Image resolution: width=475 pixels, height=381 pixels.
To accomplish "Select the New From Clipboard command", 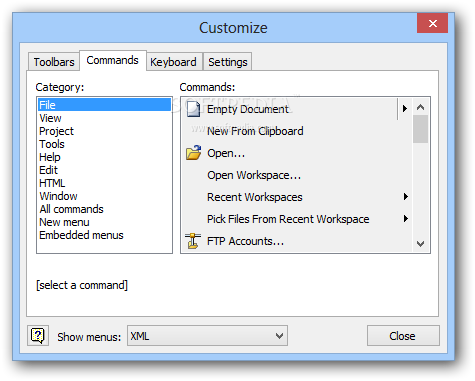I will click(297, 131).
